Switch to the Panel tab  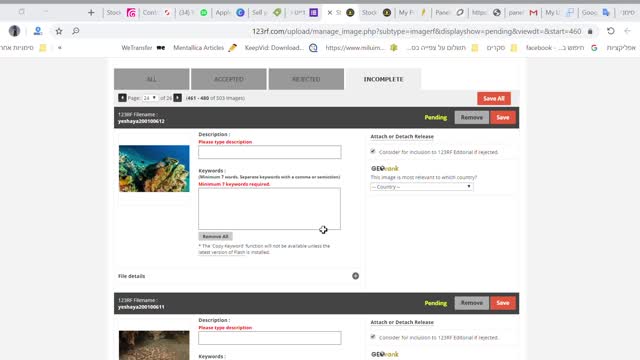point(449,13)
